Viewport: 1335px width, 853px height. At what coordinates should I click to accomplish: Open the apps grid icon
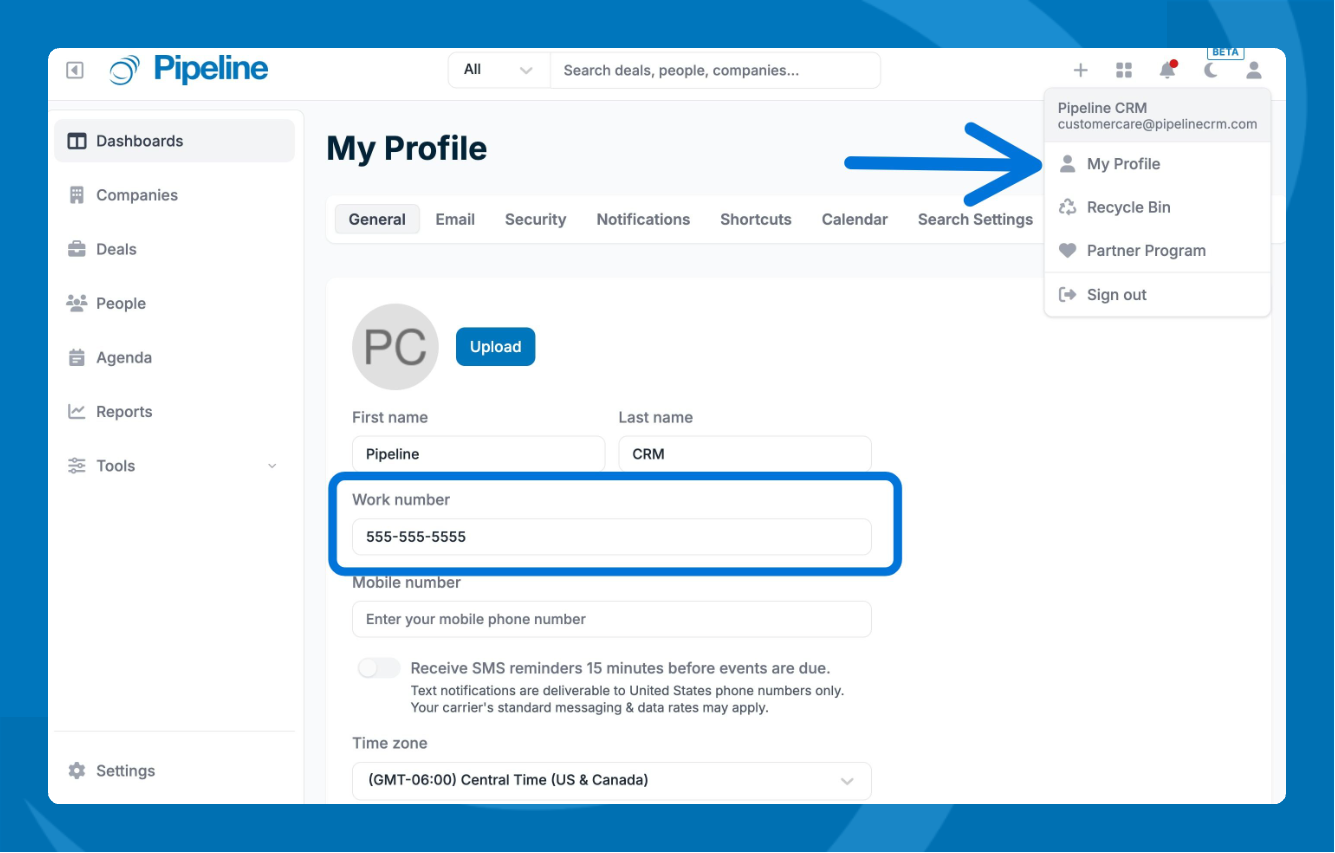tap(1124, 70)
